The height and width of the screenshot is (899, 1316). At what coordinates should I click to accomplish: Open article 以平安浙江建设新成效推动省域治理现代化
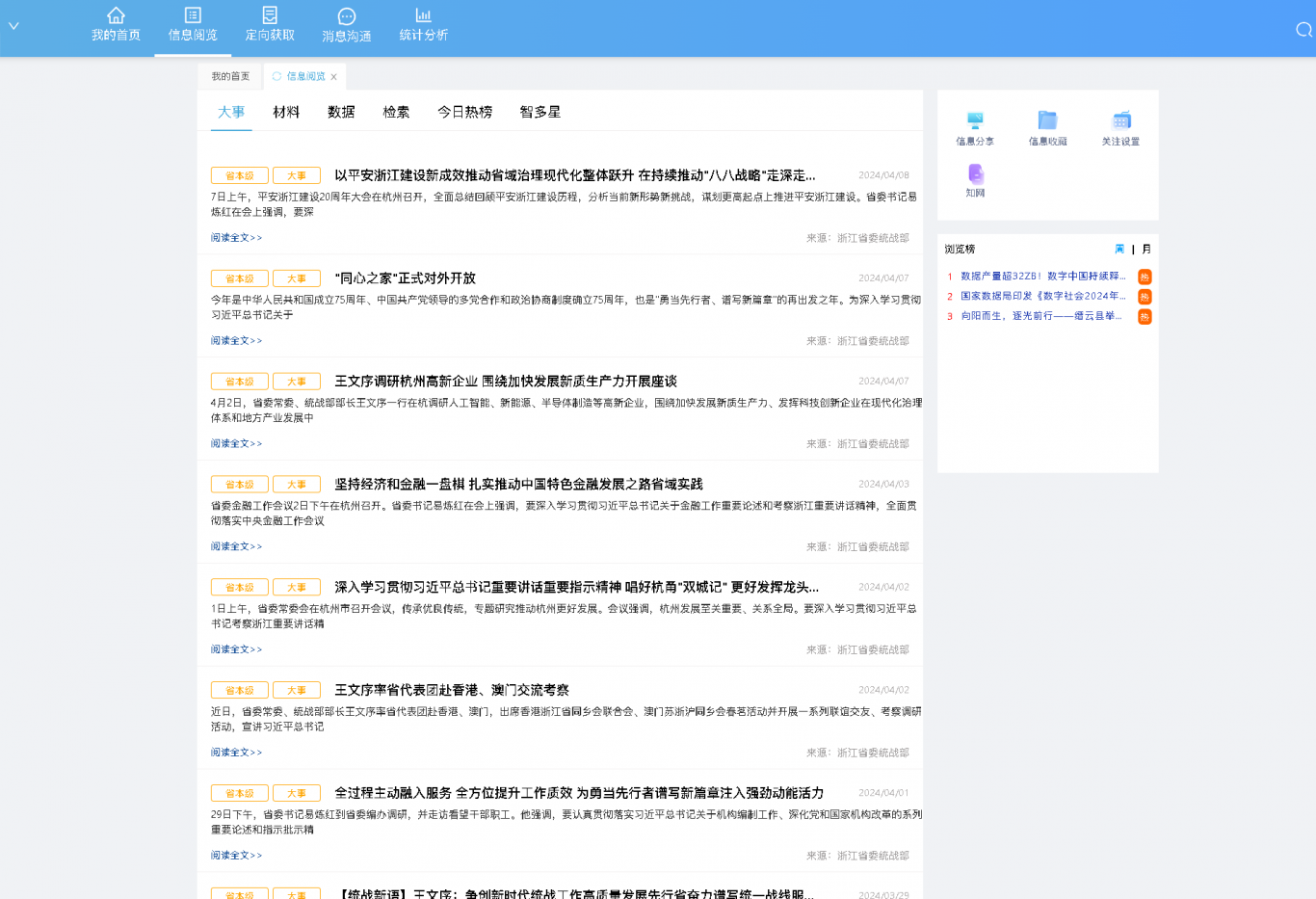[574, 175]
